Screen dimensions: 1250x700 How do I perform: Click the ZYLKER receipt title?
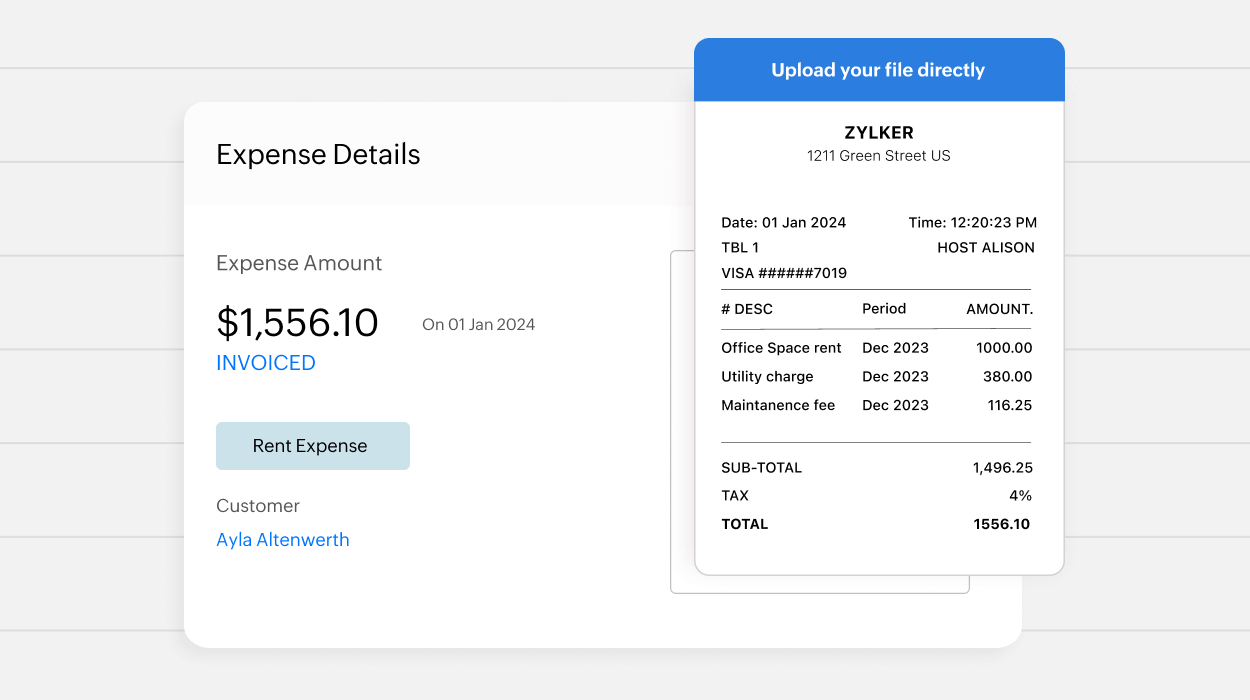coord(879,133)
